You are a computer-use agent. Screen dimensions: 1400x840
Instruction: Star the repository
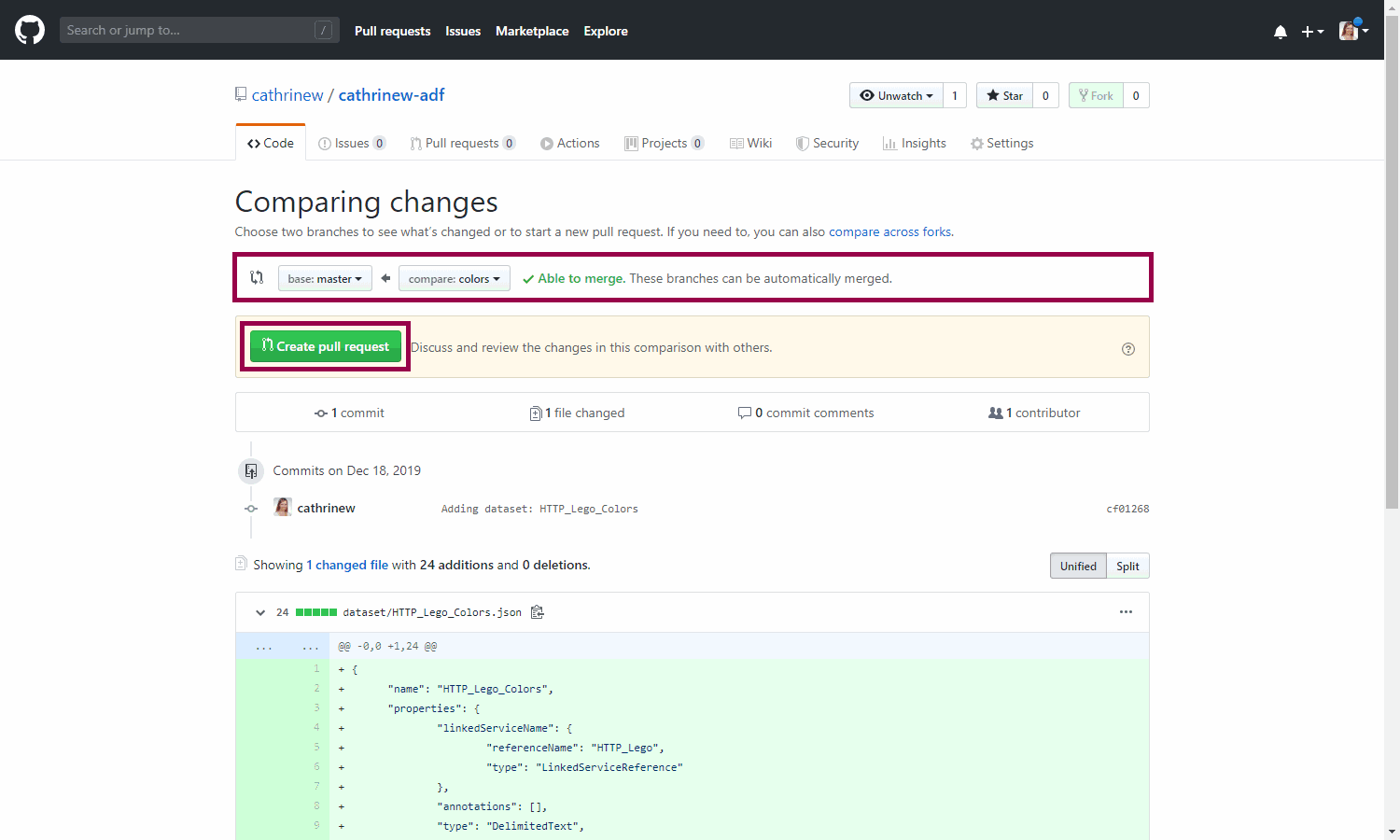click(x=1004, y=95)
